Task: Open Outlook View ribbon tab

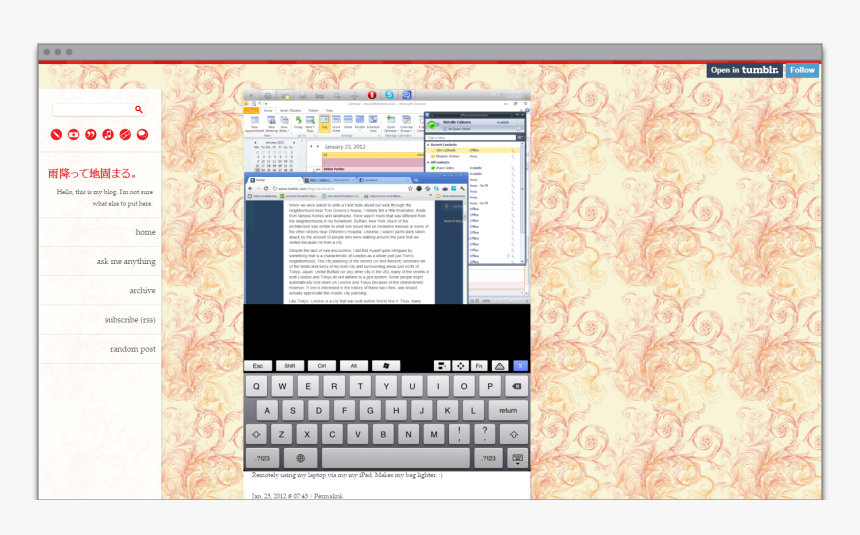Action: pos(329,110)
